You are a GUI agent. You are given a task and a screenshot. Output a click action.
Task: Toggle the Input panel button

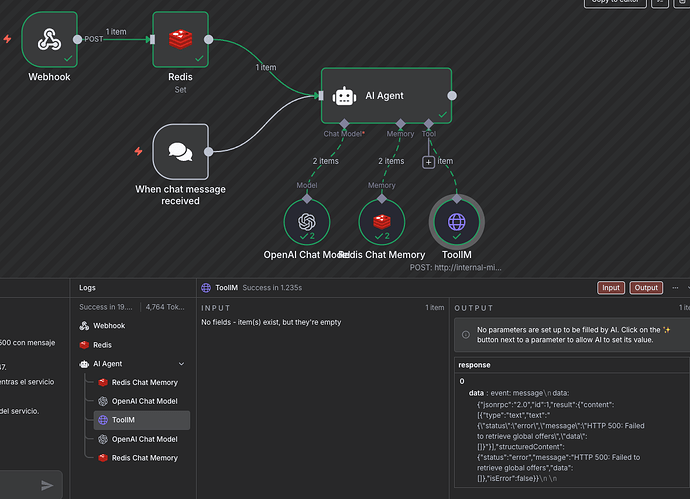click(x=611, y=288)
